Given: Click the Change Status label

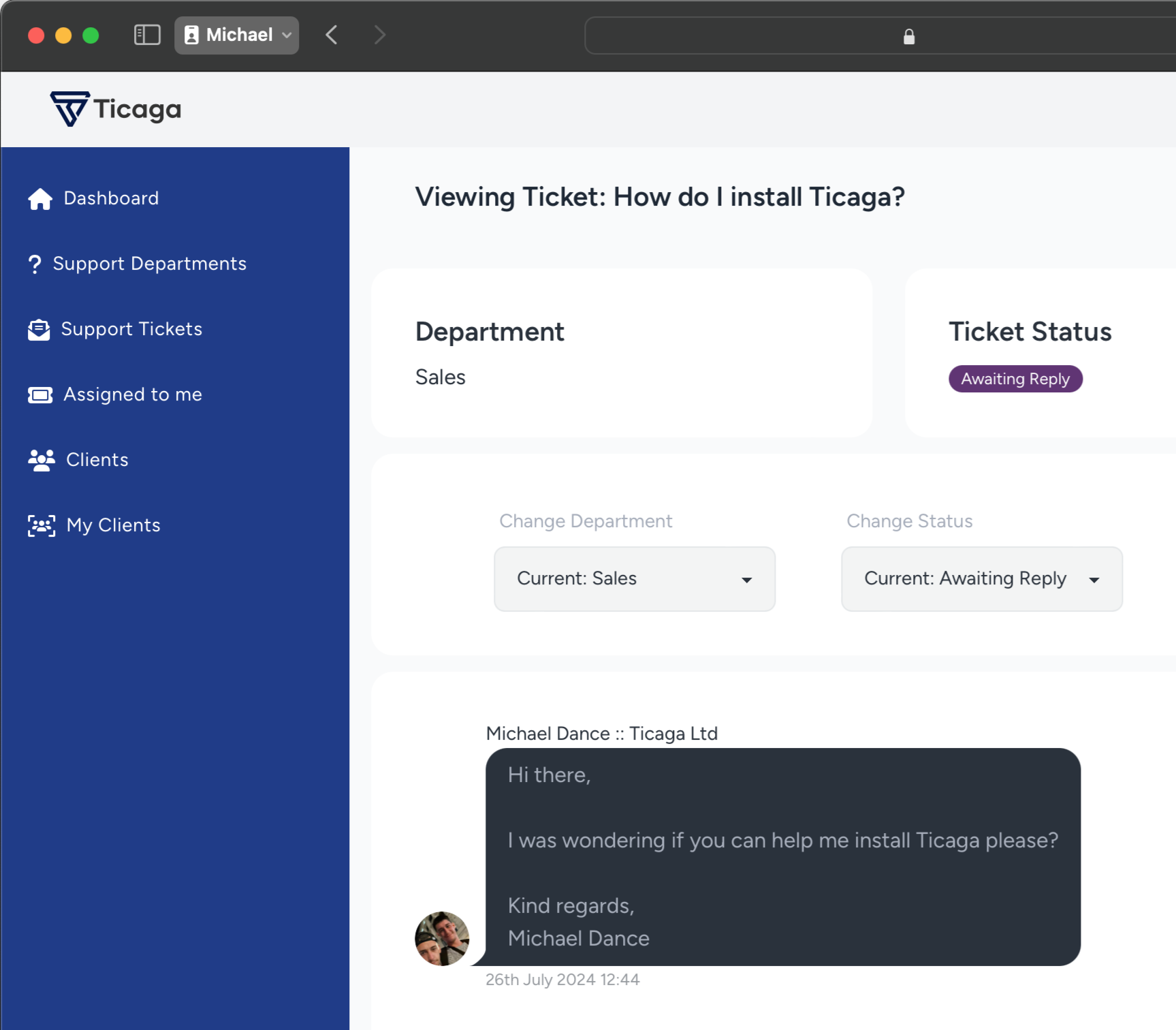Looking at the screenshot, I should coord(910,521).
